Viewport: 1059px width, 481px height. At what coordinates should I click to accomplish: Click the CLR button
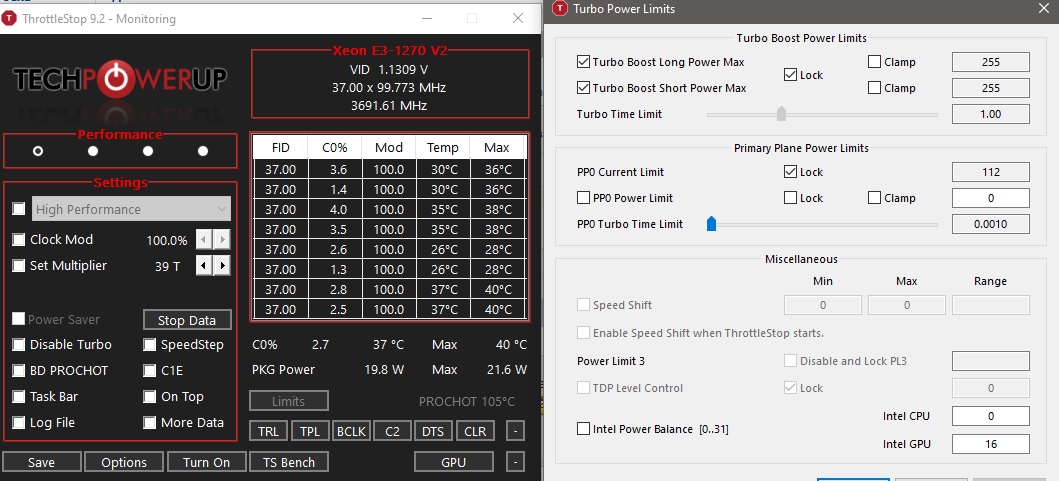point(475,431)
